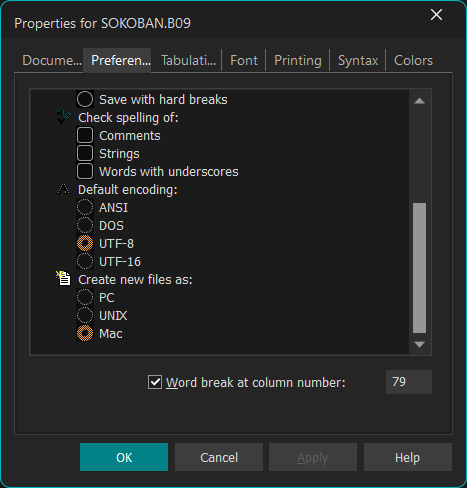Viewport: 467px width, 488px height.
Task: Click the scroll up arrow in options list
Action: coord(419,101)
